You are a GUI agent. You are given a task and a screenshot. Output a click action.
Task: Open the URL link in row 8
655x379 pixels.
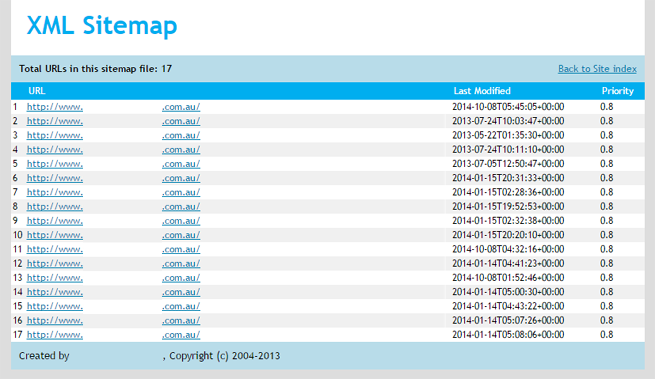click(113, 206)
